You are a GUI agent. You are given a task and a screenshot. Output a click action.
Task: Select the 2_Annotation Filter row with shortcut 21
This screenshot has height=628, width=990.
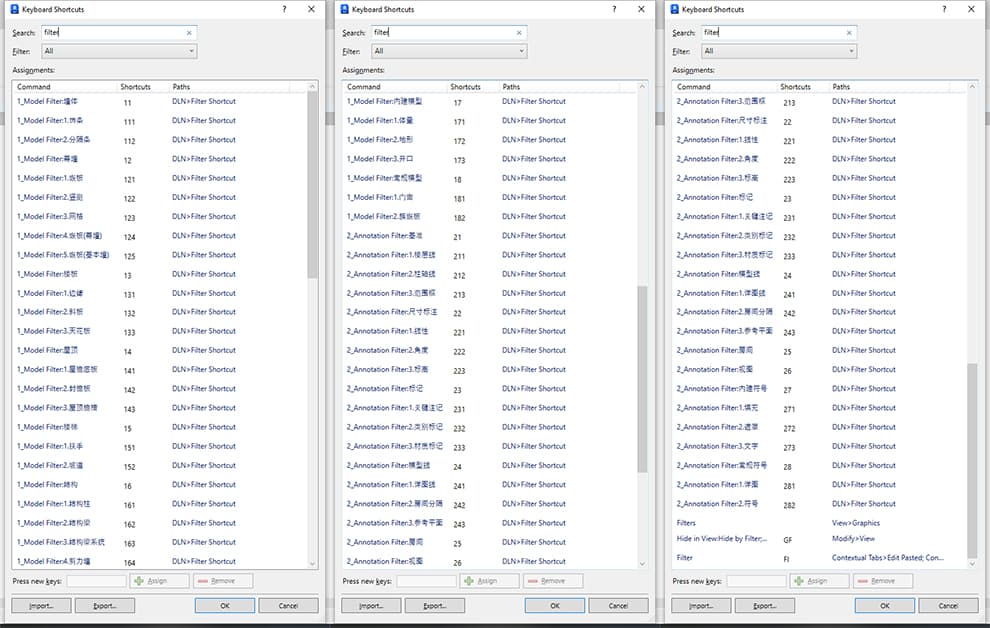[x=490, y=236]
